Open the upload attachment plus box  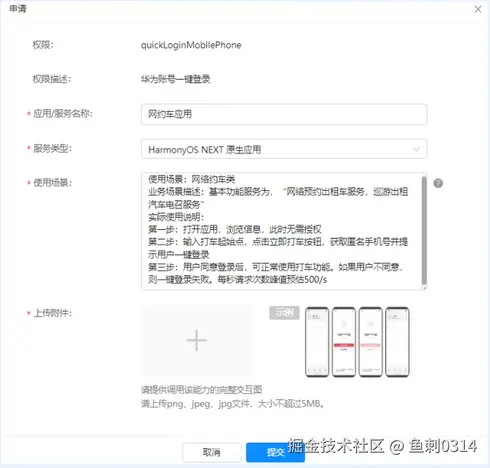coord(197,340)
